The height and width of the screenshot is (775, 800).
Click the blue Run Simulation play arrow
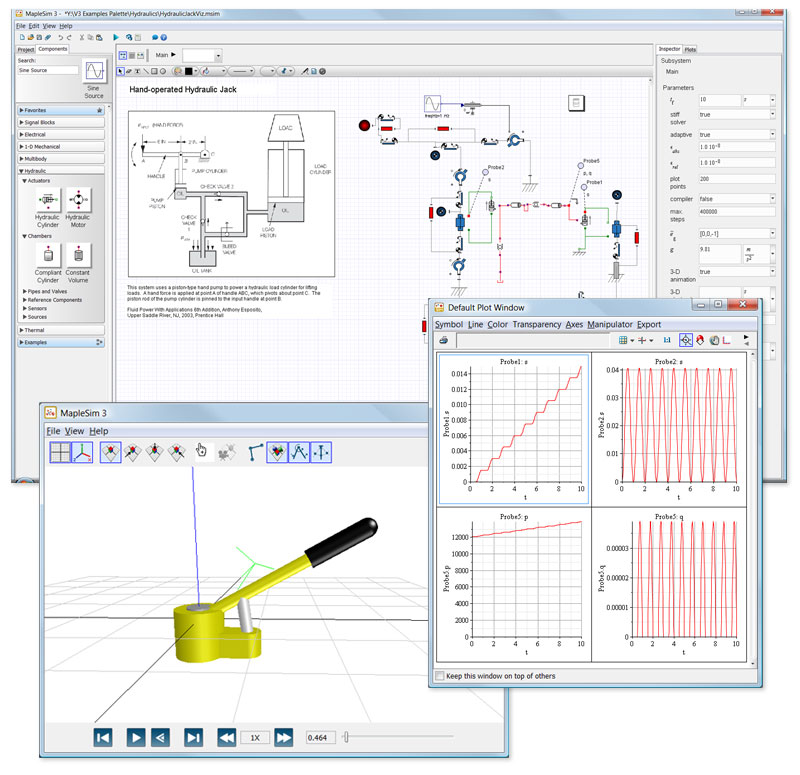[116, 37]
